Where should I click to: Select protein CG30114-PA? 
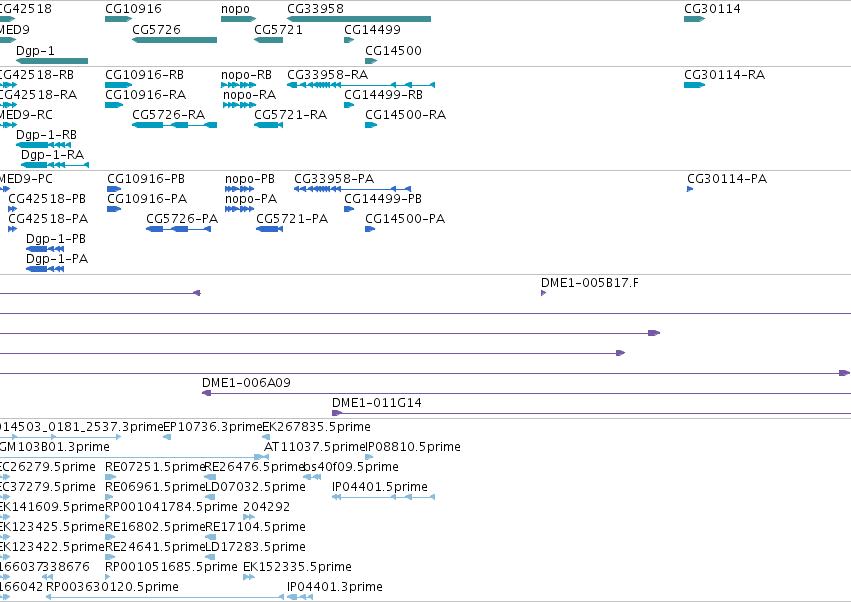click(x=727, y=179)
